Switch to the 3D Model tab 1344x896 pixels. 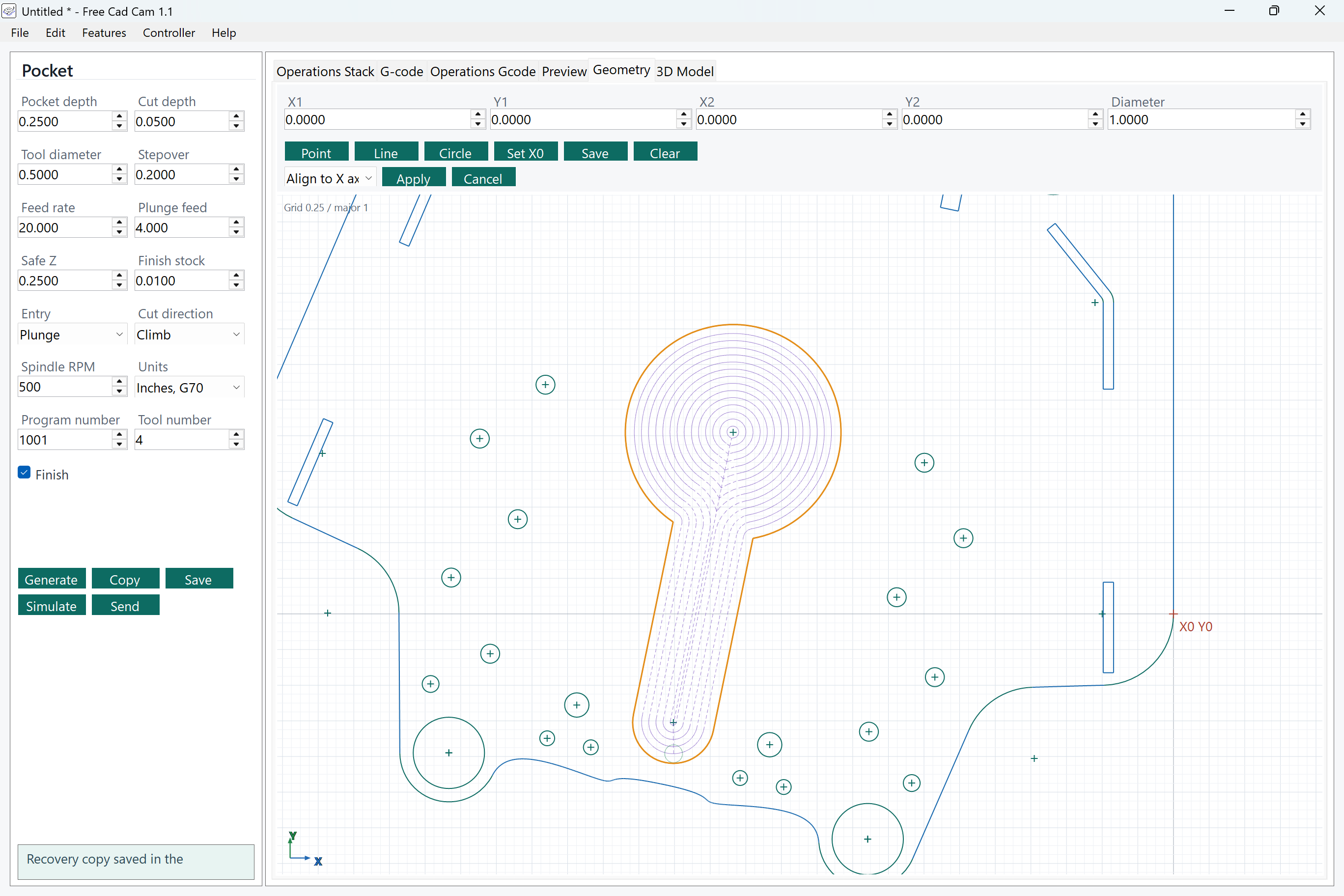(x=685, y=71)
